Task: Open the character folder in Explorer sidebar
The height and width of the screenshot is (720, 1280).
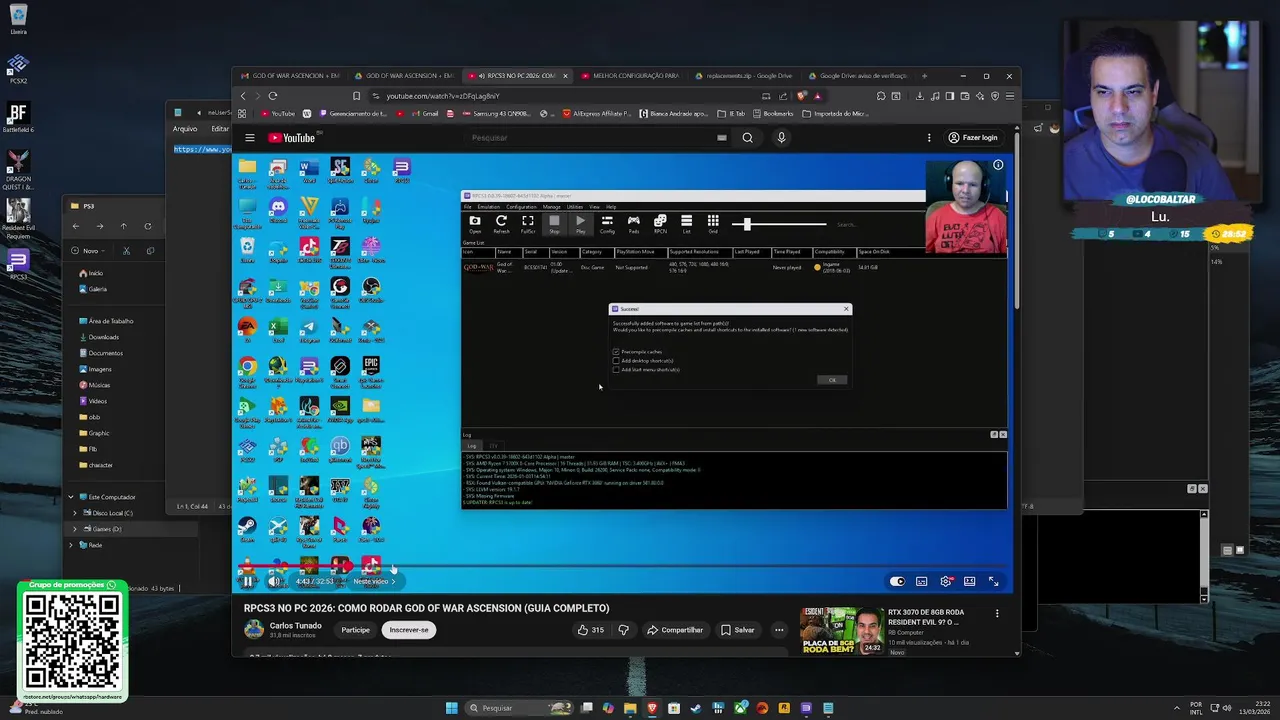Action: [x=95, y=465]
